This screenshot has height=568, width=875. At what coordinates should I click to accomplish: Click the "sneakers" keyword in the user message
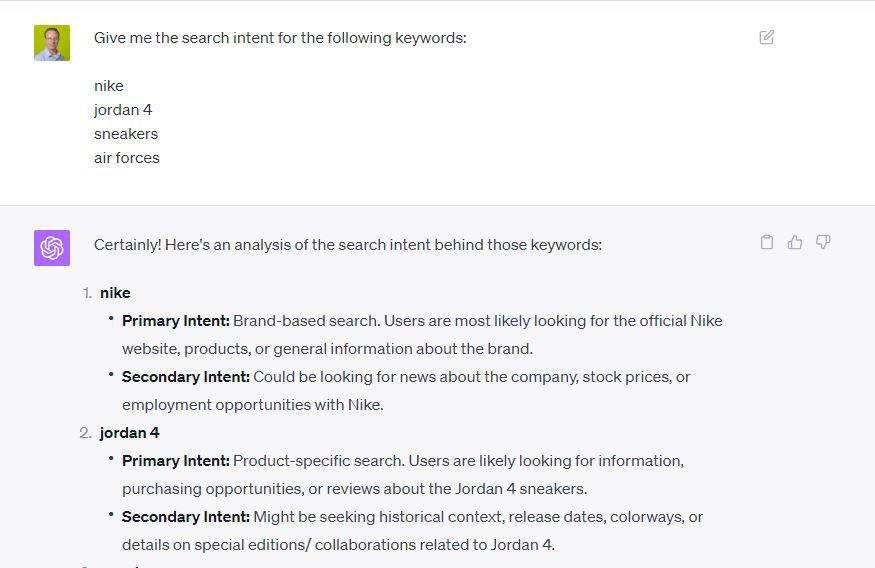[126, 134]
